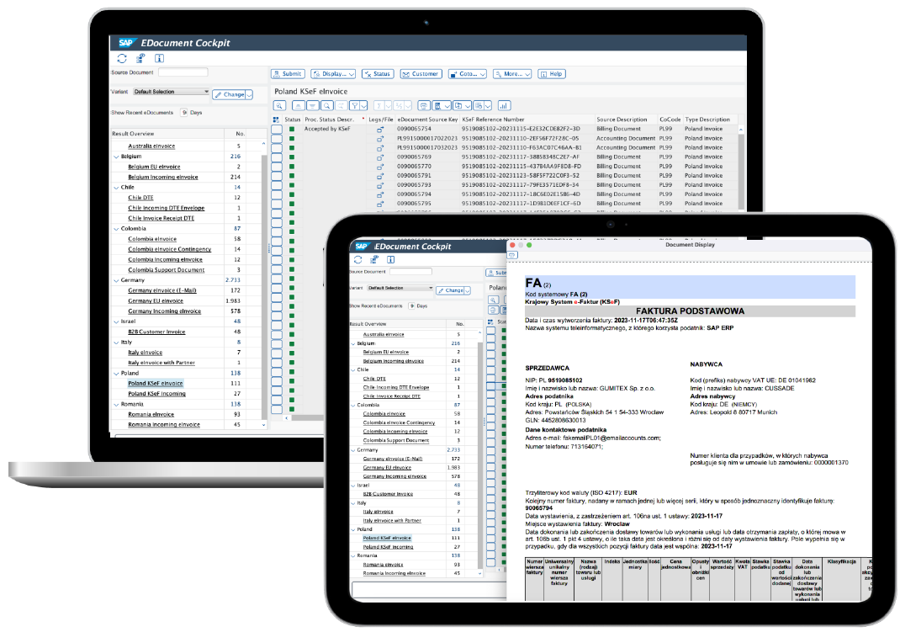Select row checkbox for document 0090065791
Screen dimensions: 900x632
pyautogui.click(x=277, y=176)
